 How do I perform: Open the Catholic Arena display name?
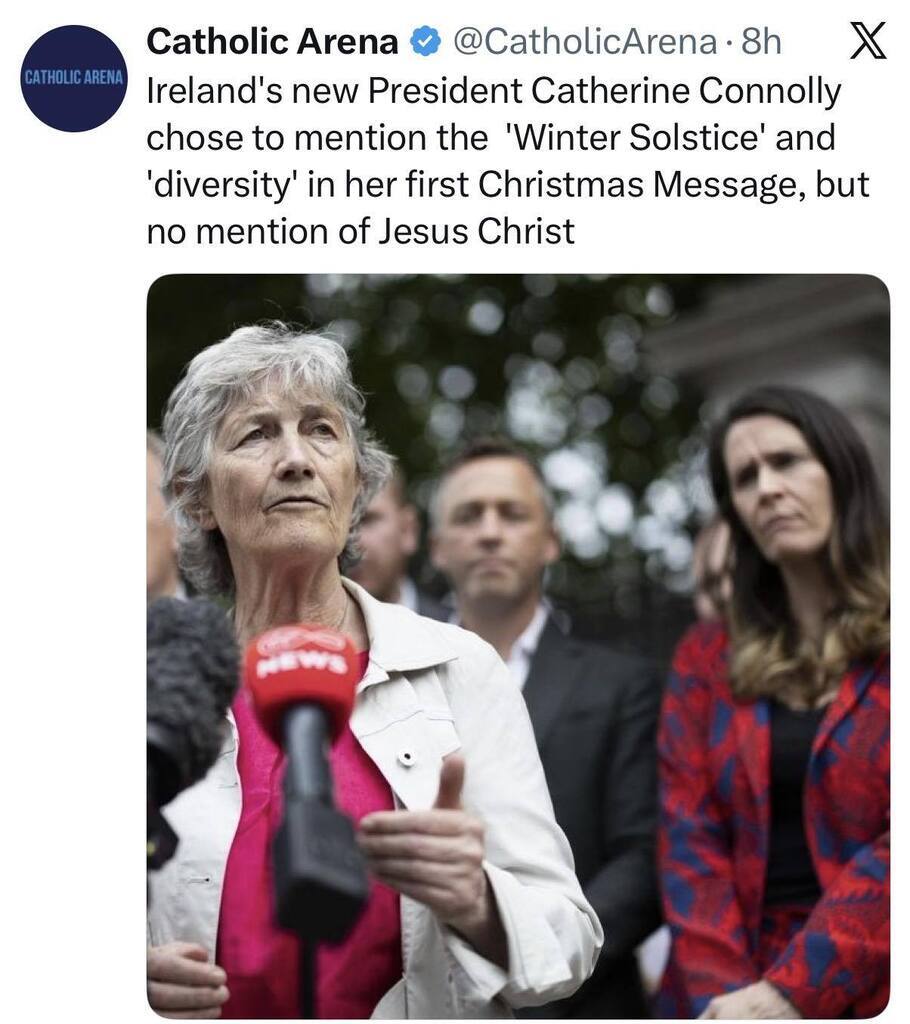click(x=272, y=42)
